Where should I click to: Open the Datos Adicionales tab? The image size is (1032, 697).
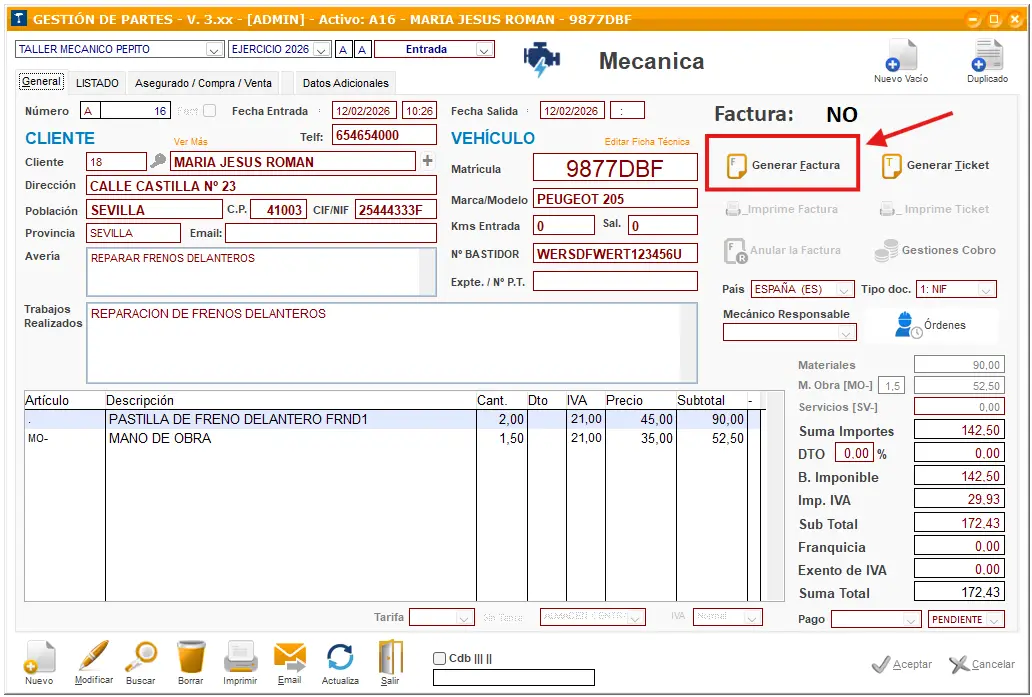[346, 83]
